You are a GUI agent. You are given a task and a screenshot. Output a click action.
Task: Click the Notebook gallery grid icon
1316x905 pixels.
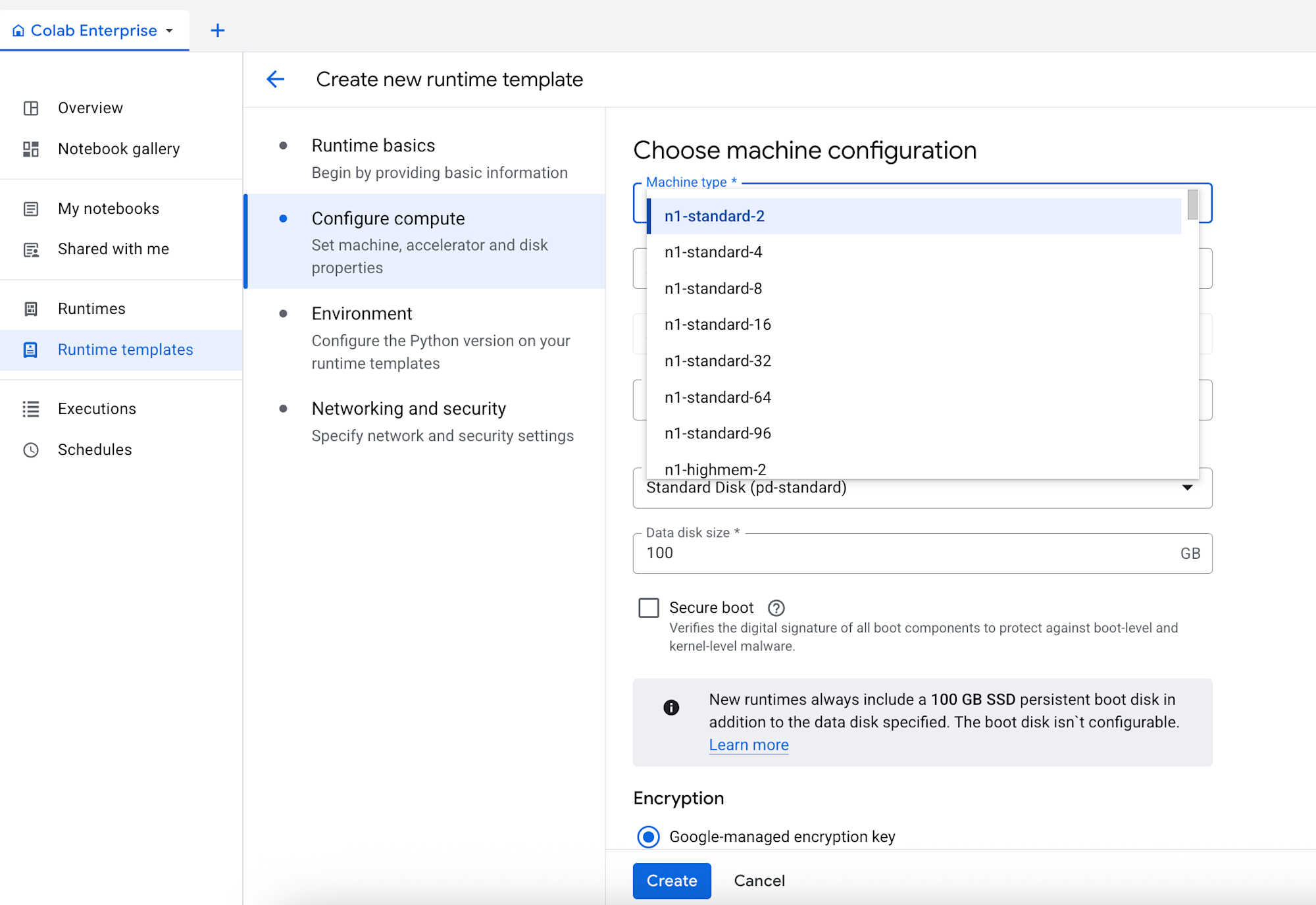pyautogui.click(x=31, y=149)
